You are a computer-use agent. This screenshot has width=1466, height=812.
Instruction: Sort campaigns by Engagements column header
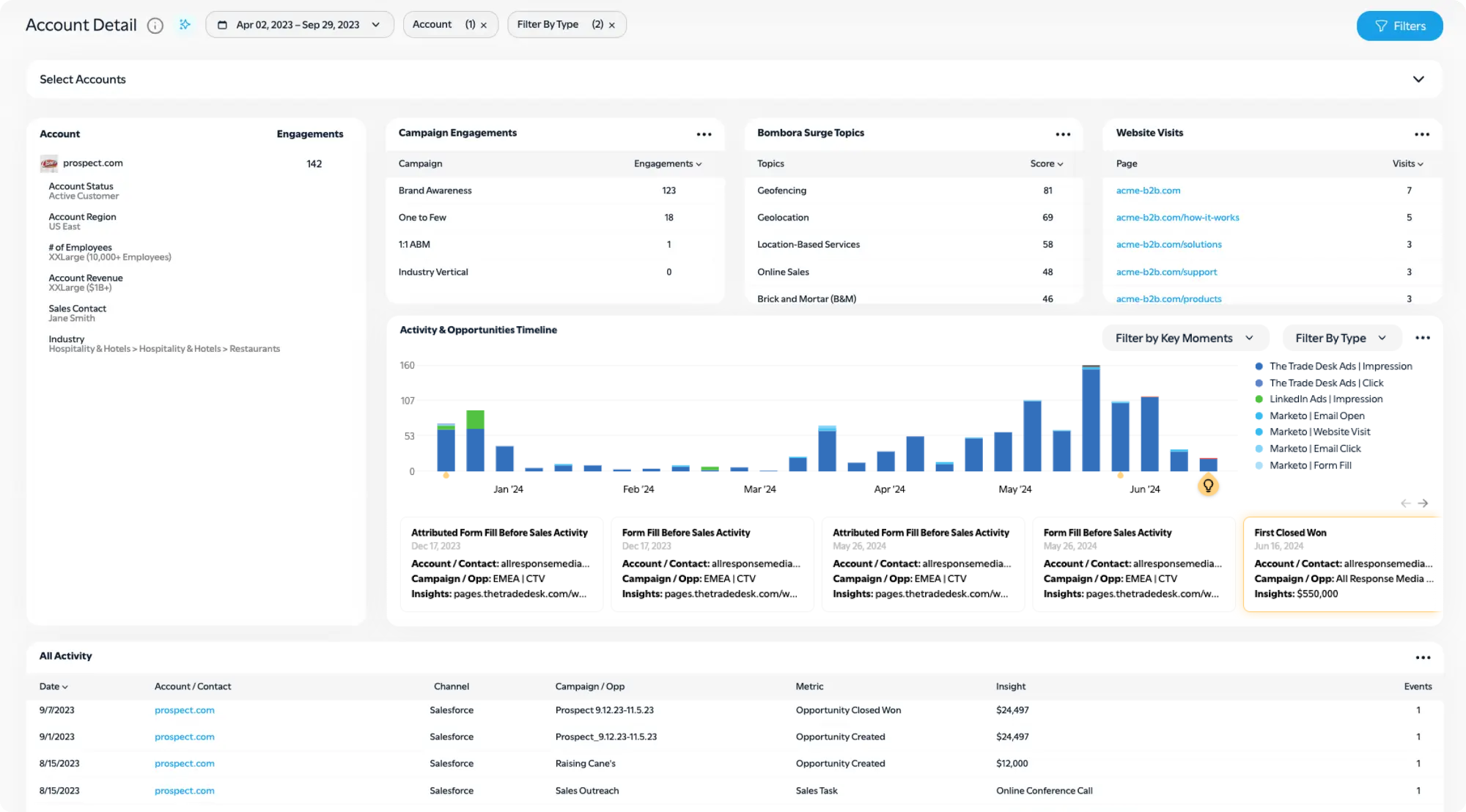click(x=667, y=164)
